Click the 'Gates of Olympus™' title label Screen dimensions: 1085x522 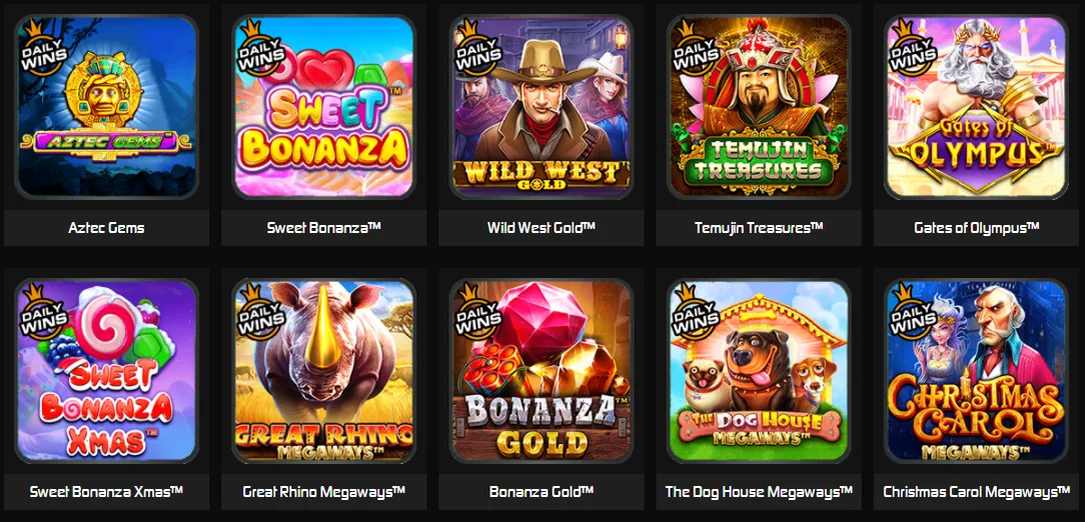(x=976, y=228)
